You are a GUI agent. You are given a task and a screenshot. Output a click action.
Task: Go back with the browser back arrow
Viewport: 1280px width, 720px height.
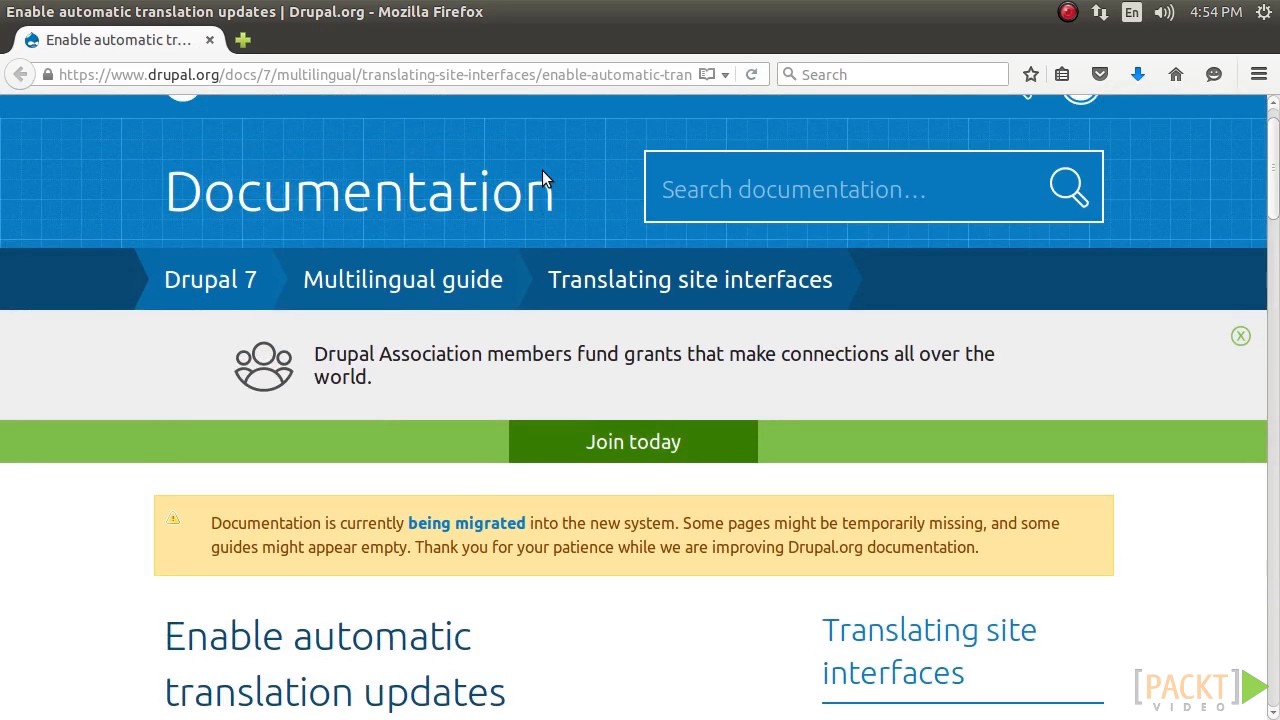[x=20, y=74]
